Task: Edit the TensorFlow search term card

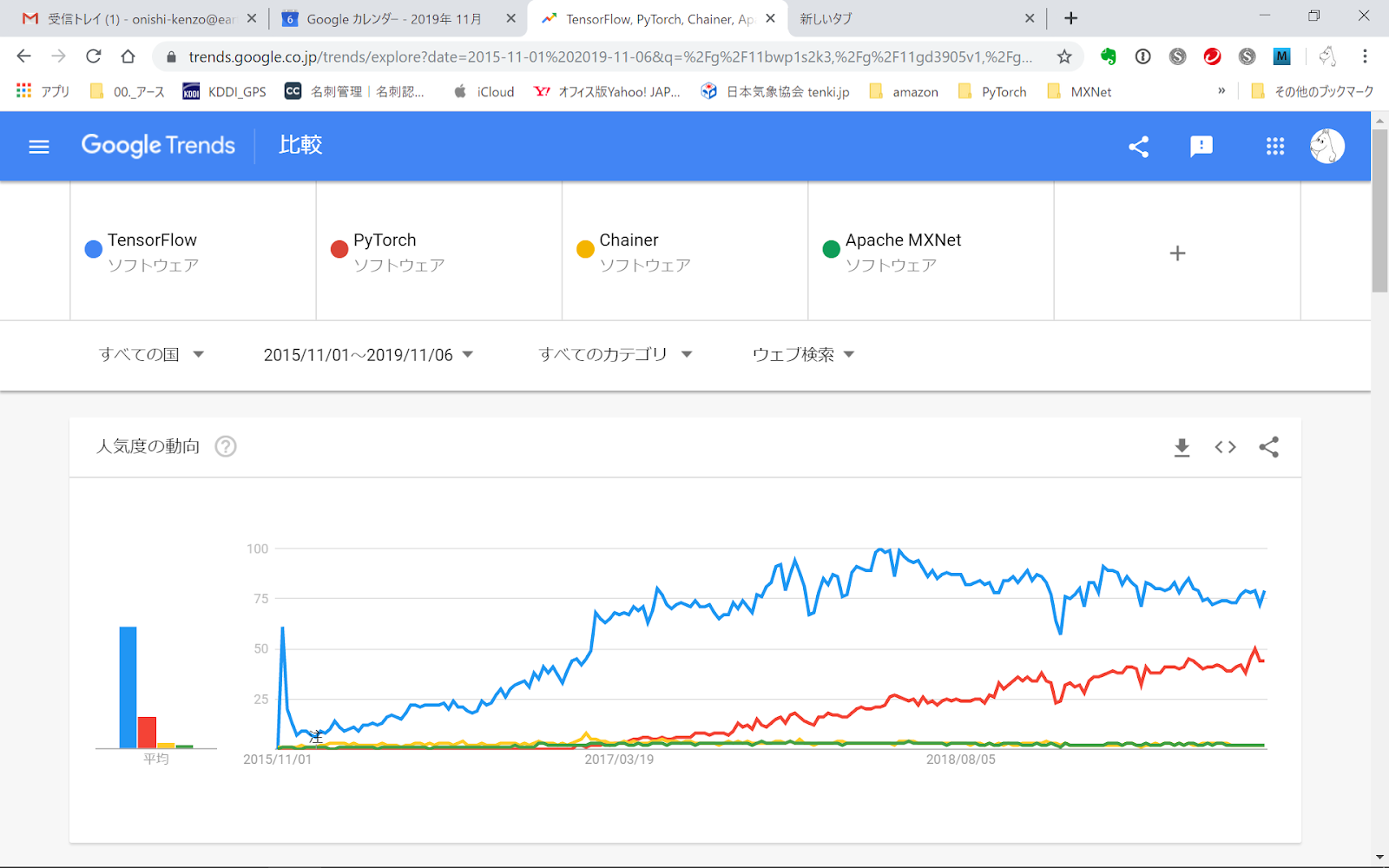Action: [193, 251]
